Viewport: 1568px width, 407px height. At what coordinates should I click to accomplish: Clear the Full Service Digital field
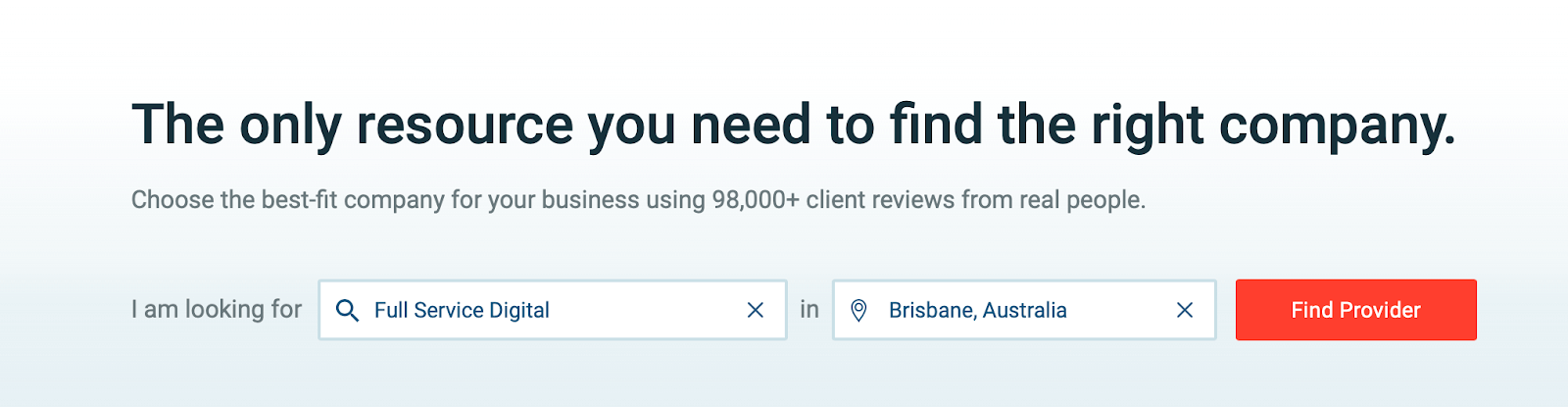point(756,310)
